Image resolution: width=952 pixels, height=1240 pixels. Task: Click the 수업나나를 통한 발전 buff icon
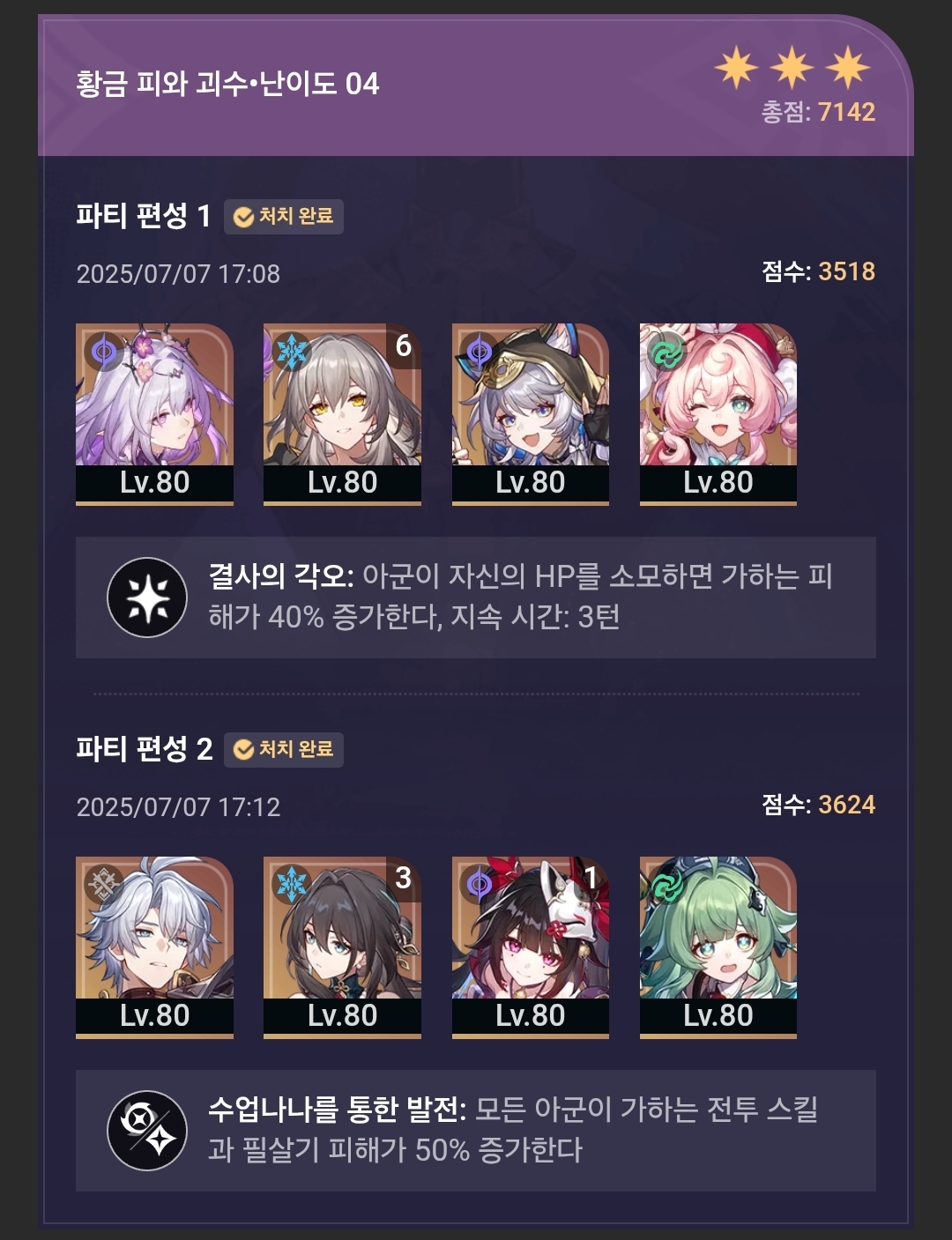click(x=147, y=1131)
